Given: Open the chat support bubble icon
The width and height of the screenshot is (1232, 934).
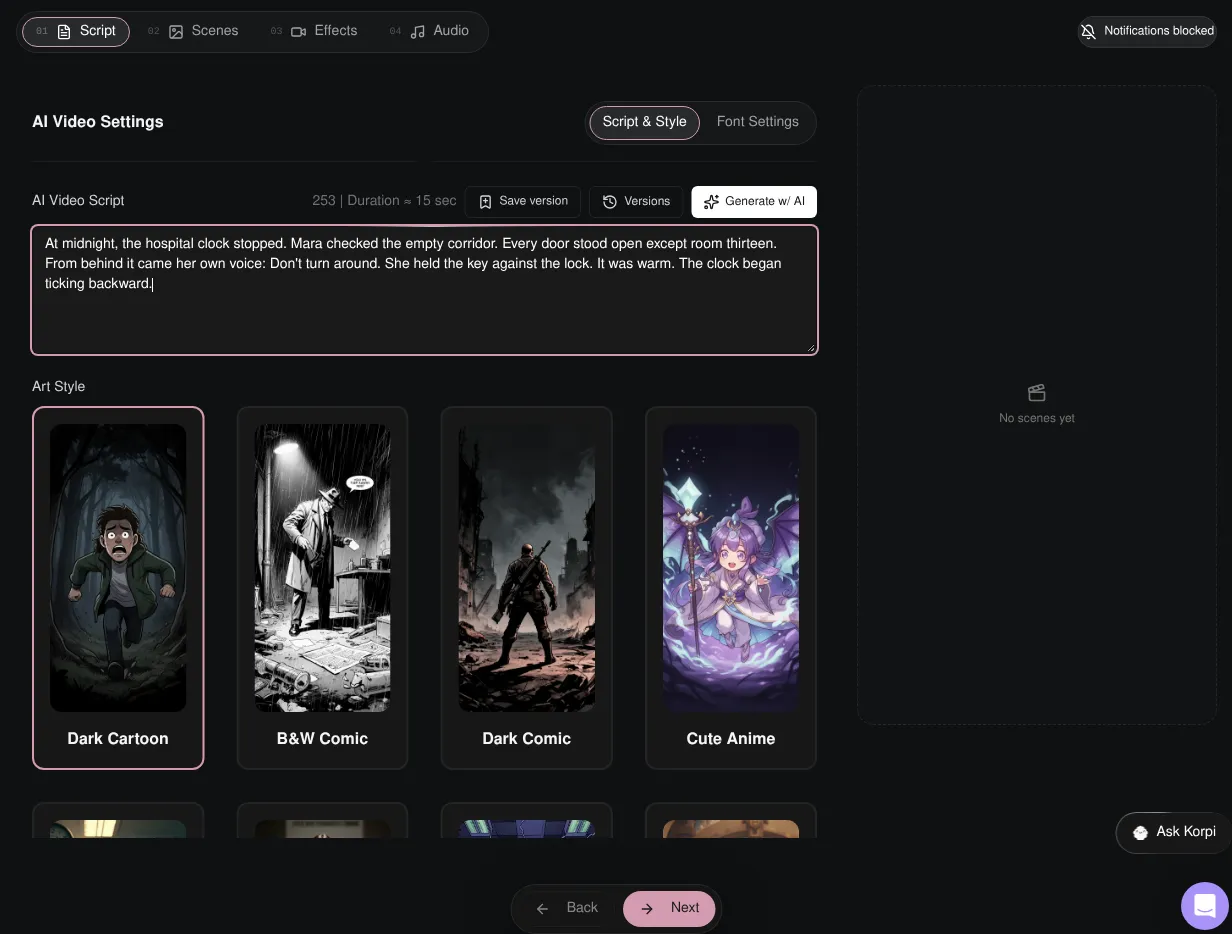Looking at the screenshot, I should 1205,906.
